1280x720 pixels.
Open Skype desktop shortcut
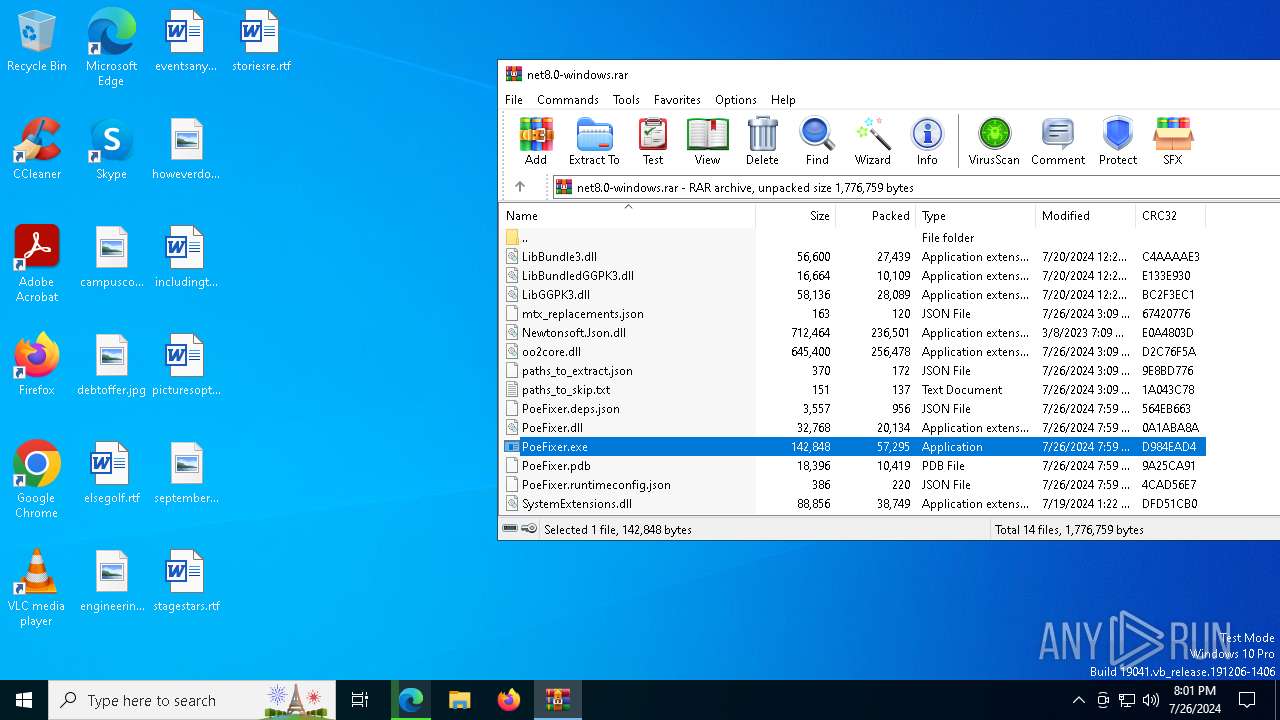(x=111, y=150)
